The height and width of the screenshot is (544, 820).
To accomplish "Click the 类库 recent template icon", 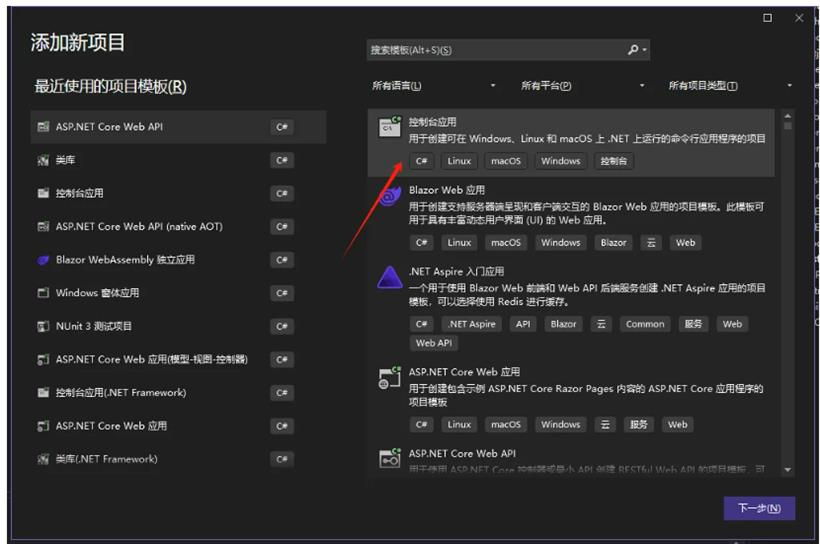I will (43, 160).
